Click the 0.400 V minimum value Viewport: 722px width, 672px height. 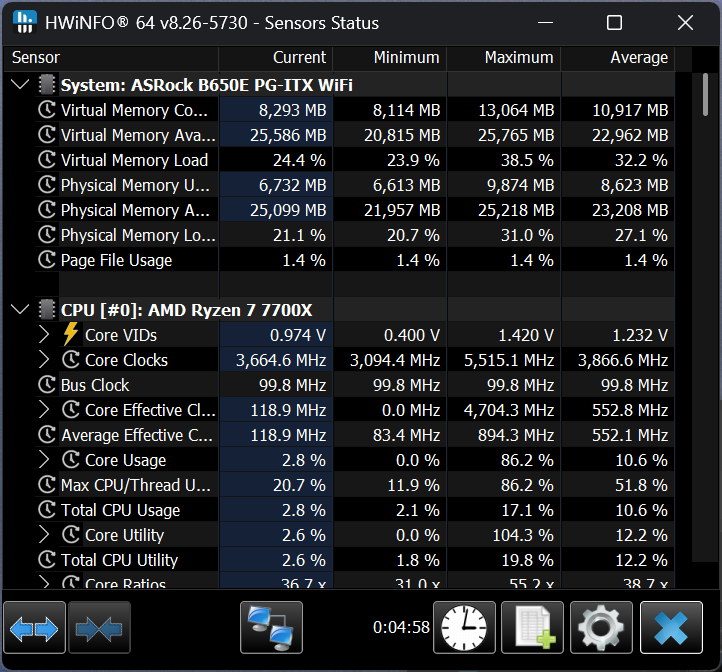tap(412, 335)
